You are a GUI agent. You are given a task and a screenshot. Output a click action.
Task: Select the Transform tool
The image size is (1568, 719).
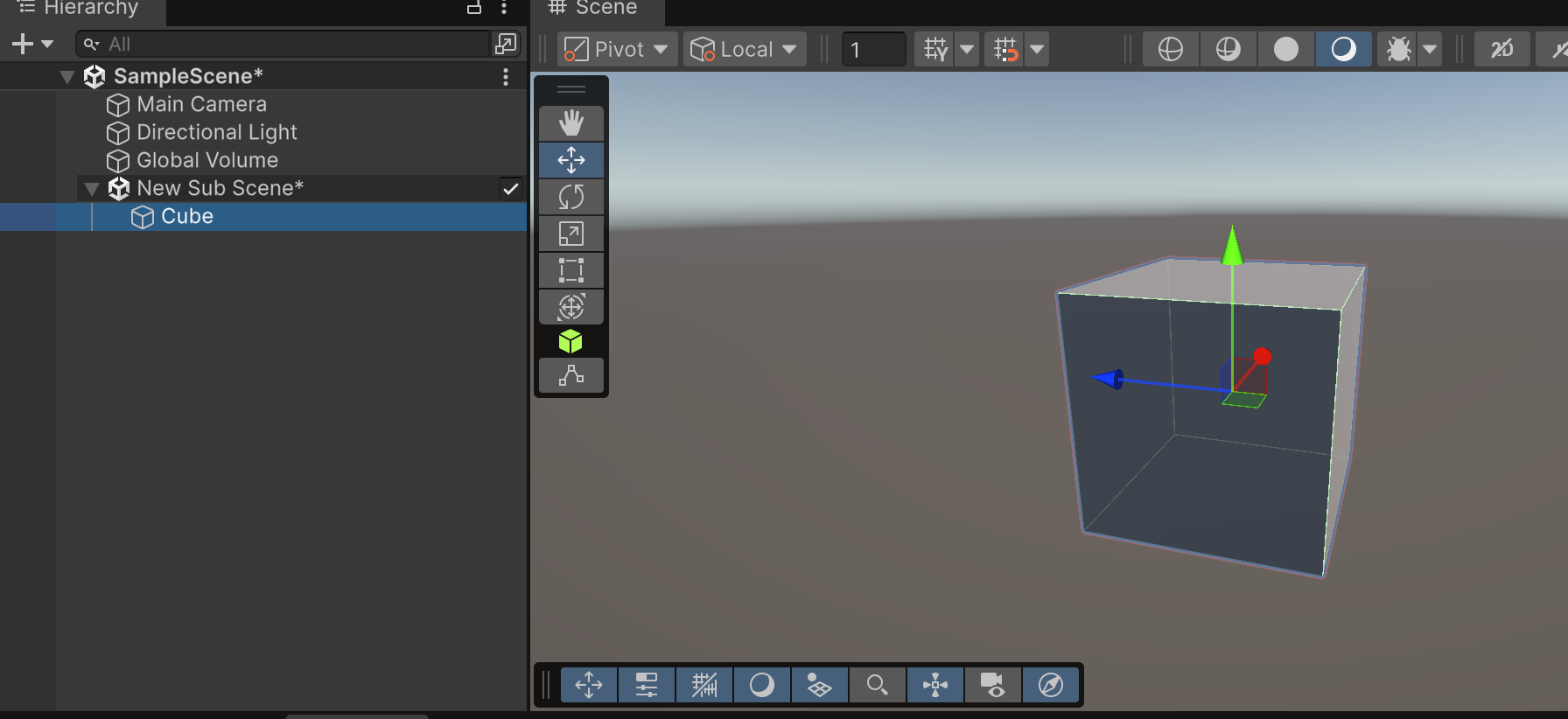tap(570, 307)
